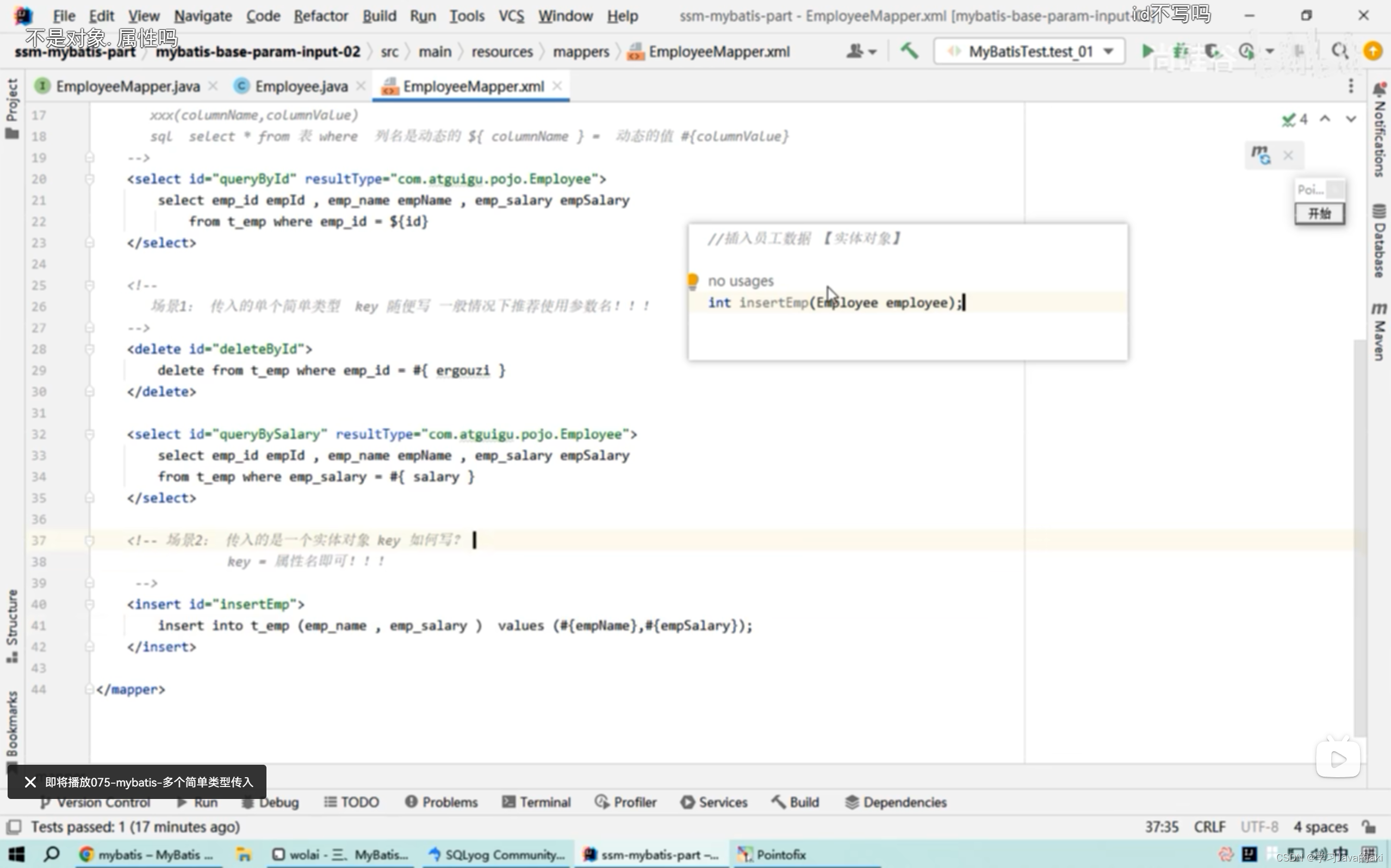1391x868 pixels.
Task: Open Search Everywhere magnifier icon
Action: point(1339,51)
